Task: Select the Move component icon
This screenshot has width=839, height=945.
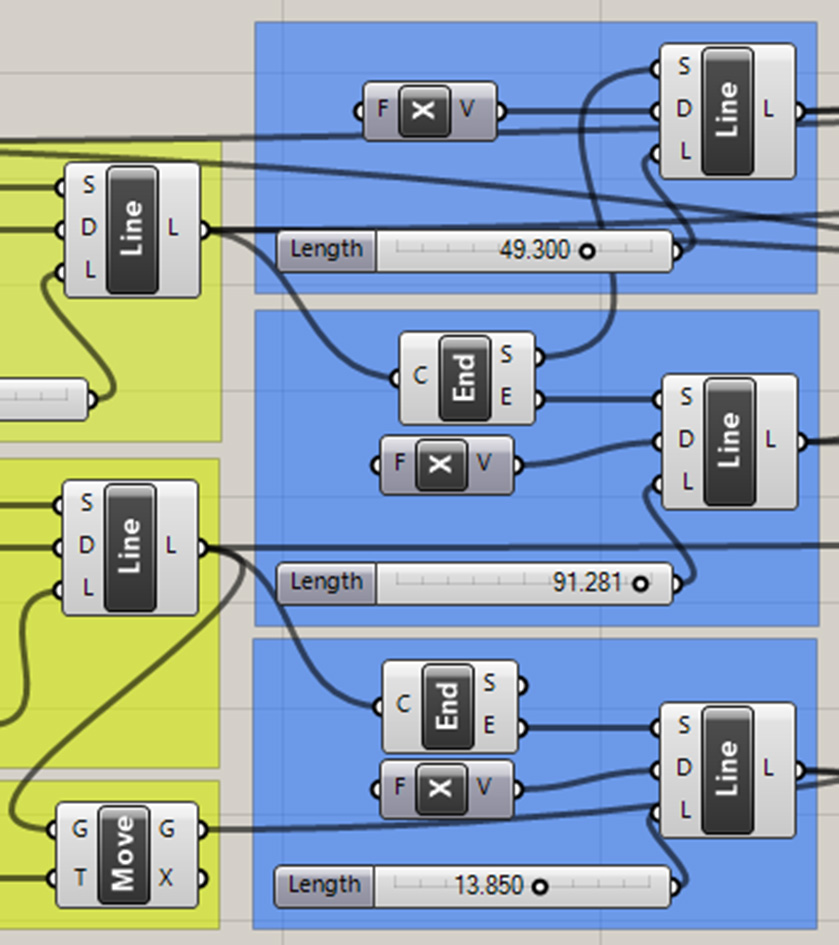Action: 123,854
